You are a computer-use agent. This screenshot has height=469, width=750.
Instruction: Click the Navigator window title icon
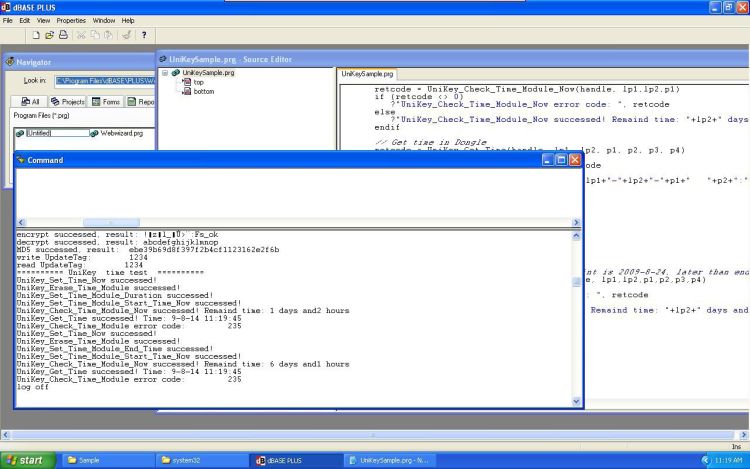pyautogui.click(x=10, y=62)
